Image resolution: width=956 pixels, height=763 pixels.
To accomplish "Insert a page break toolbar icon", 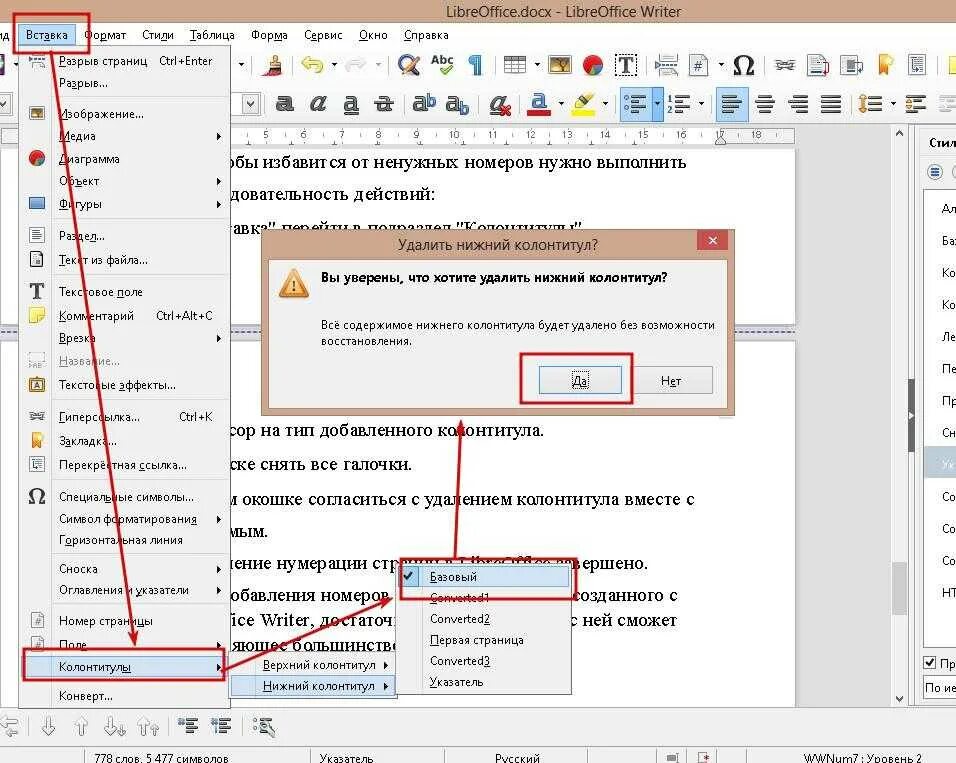I will (666, 65).
